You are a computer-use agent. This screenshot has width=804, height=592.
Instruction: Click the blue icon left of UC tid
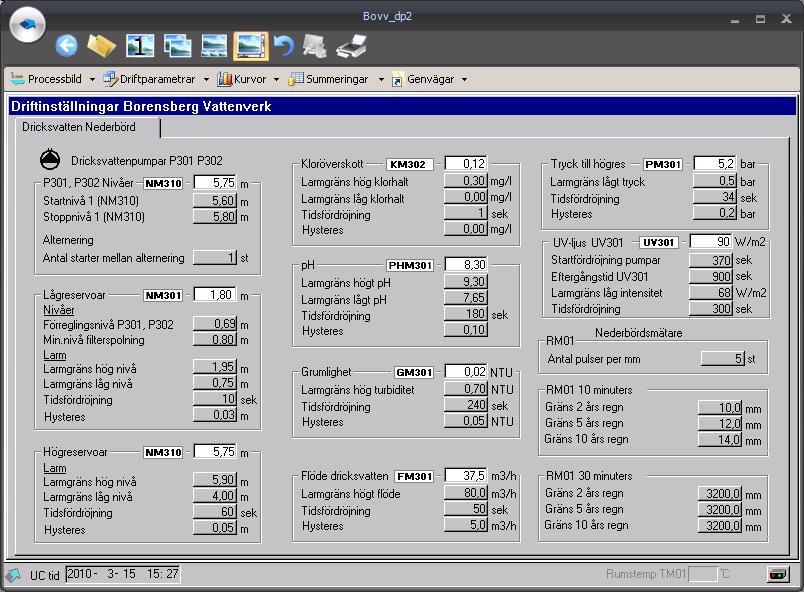[x=14, y=575]
